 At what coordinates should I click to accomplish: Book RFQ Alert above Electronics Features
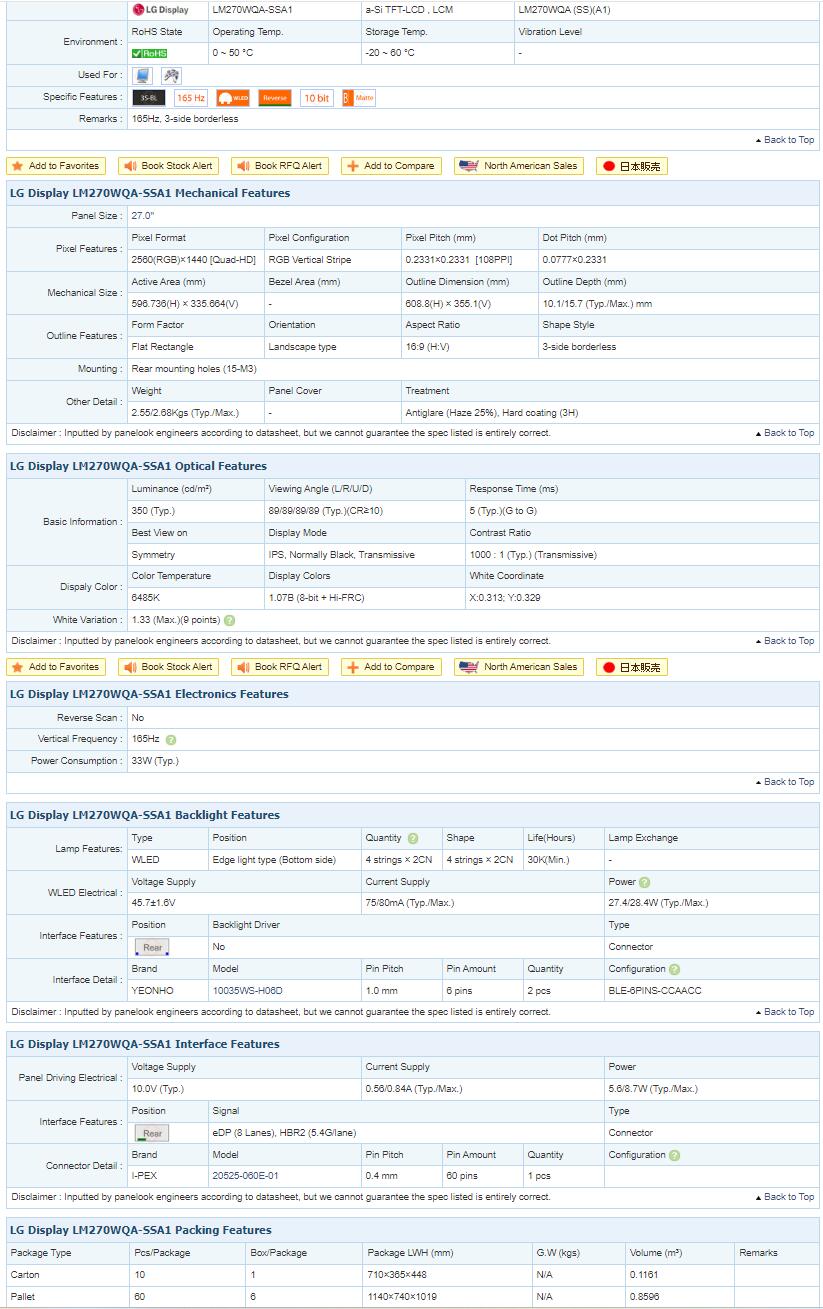(279, 667)
